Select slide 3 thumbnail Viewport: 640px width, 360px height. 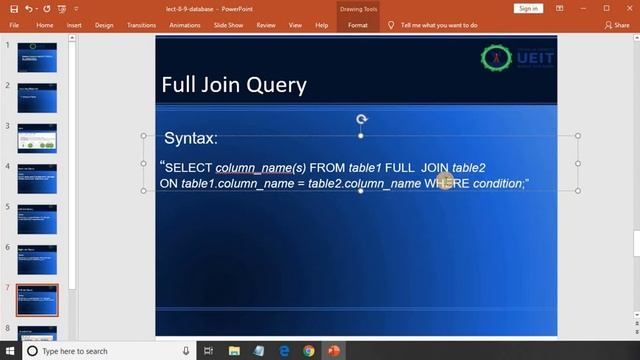[37, 138]
